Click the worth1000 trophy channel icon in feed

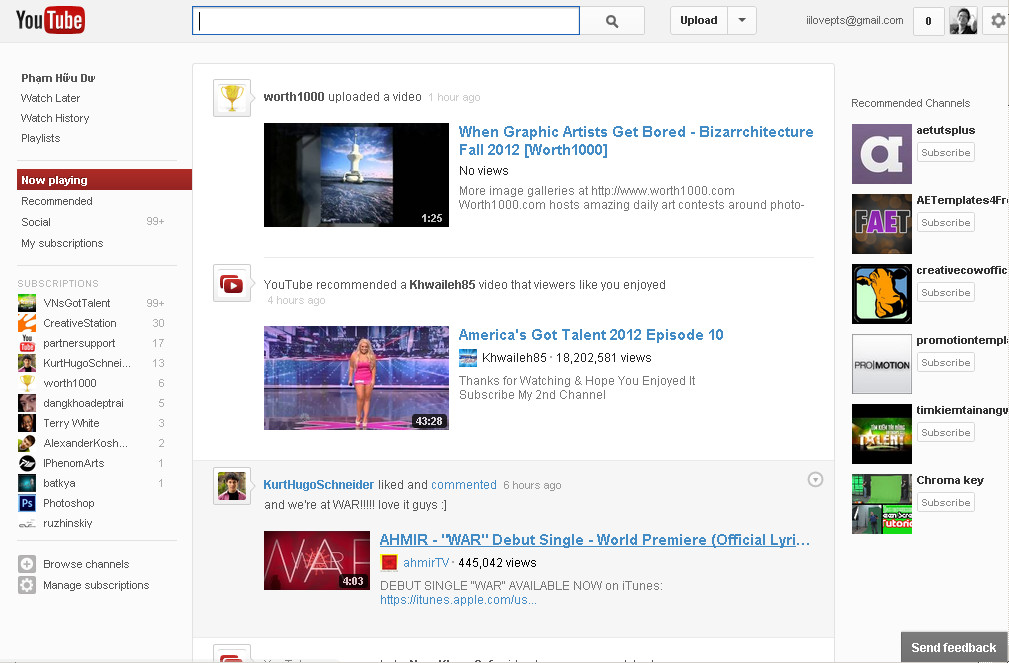(x=232, y=98)
